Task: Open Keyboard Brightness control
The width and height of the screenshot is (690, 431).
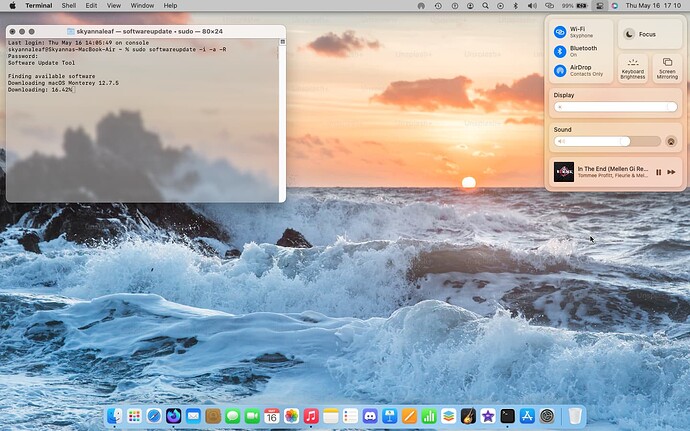Action: 632,68
